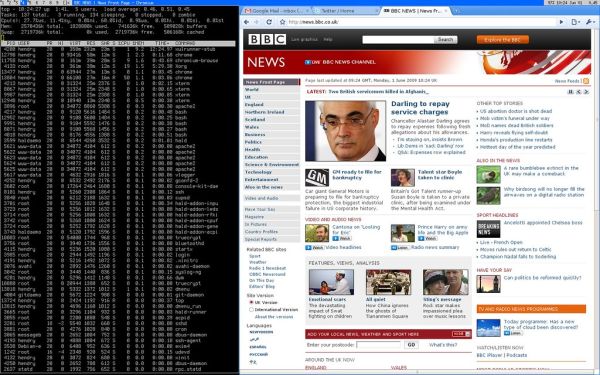Go back using the Chromium back arrow
600x375 pixels.
(246, 22)
